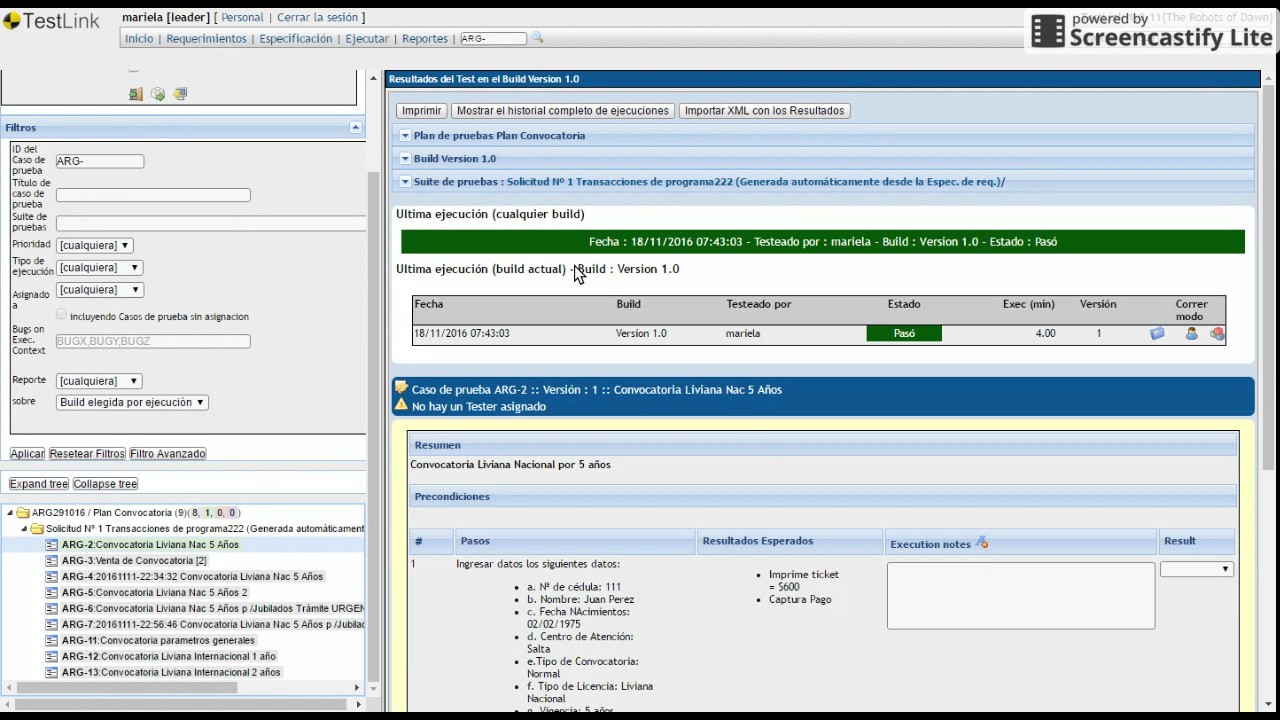Toggle incluyendo Casos de prueba sin asignacion checkbox
This screenshot has height=720, width=1280.
pos(61,315)
